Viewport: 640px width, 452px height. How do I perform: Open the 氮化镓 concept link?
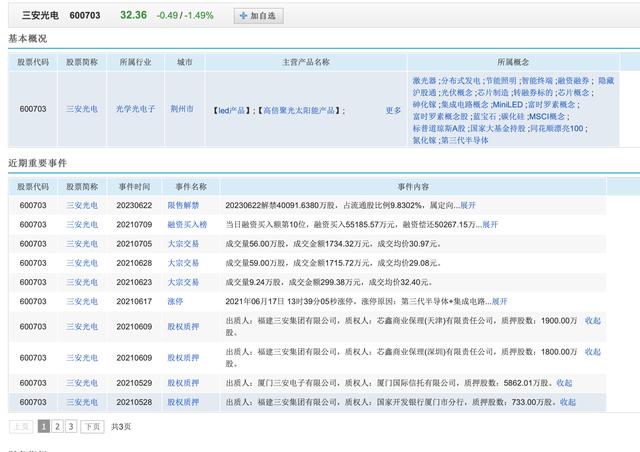click(x=424, y=140)
